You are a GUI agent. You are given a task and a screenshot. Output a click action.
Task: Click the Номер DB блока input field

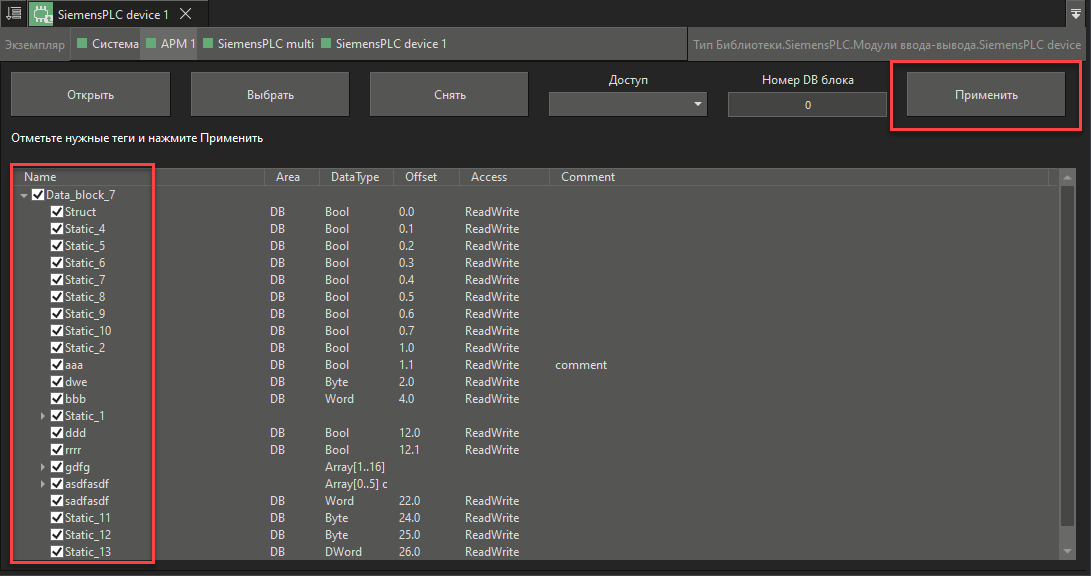point(807,105)
